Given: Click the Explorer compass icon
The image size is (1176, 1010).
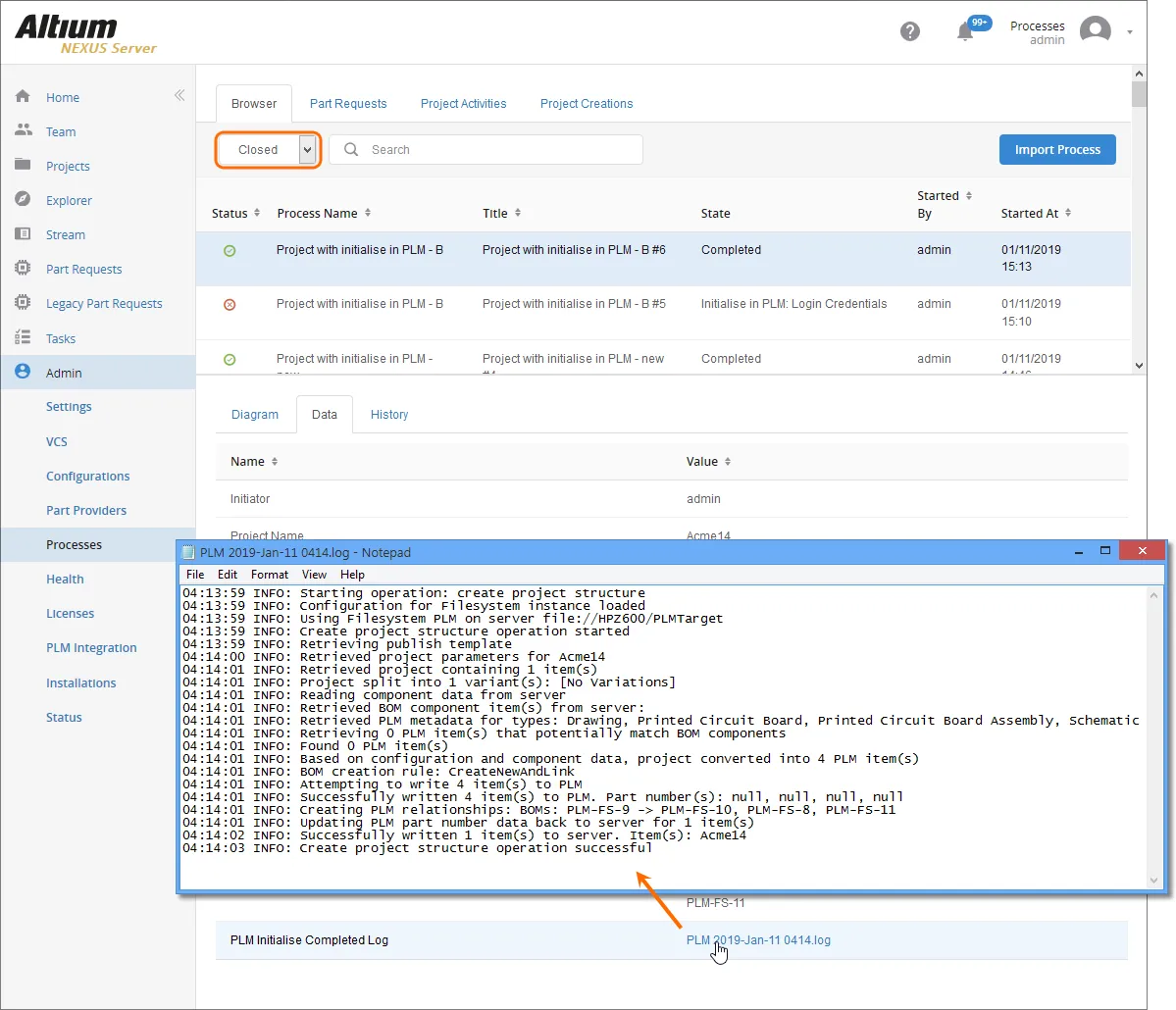Looking at the screenshot, I should 23,199.
